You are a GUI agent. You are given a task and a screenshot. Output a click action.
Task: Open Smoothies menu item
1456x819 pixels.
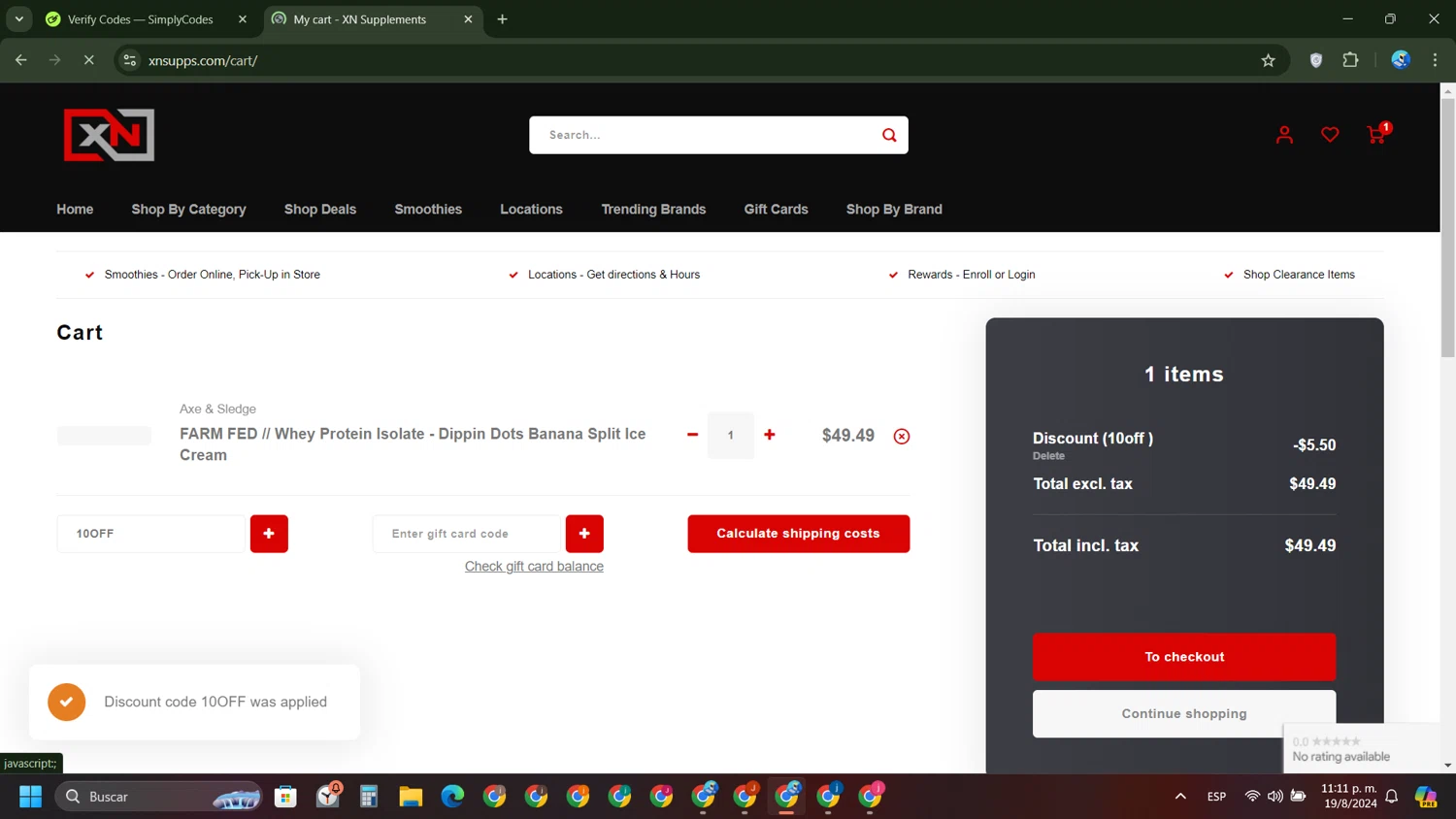428,210
